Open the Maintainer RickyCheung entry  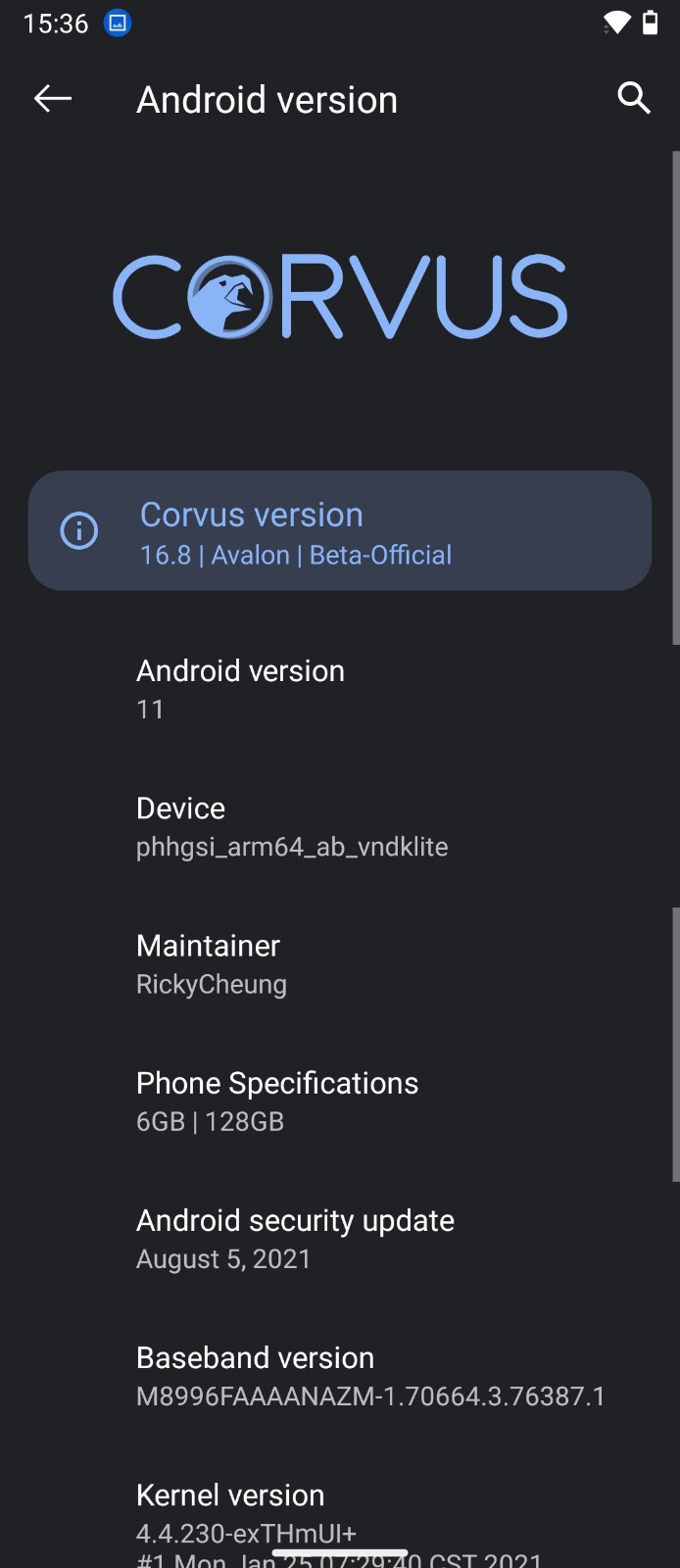click(x=340, y=964)
